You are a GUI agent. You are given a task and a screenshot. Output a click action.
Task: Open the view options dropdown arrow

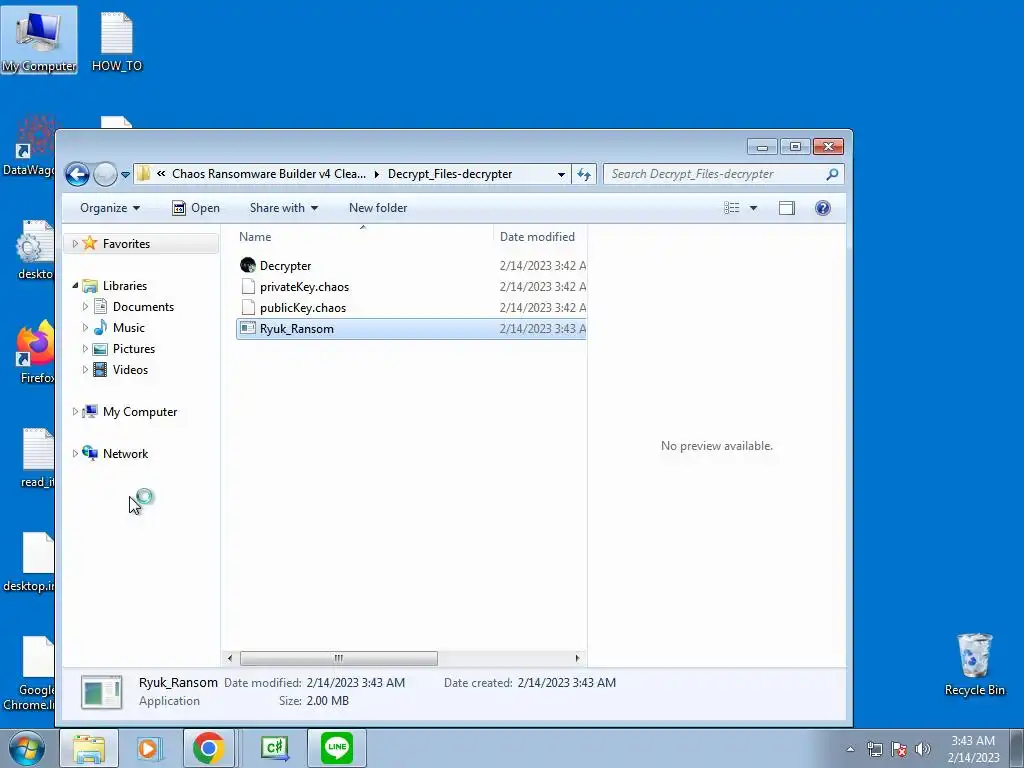point(753,208)
